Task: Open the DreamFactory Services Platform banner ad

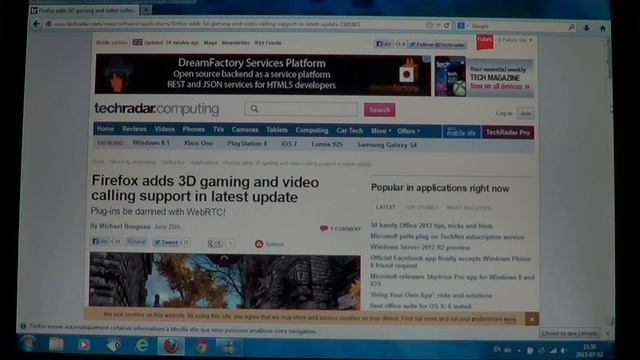Action: (x=263, y=75)
